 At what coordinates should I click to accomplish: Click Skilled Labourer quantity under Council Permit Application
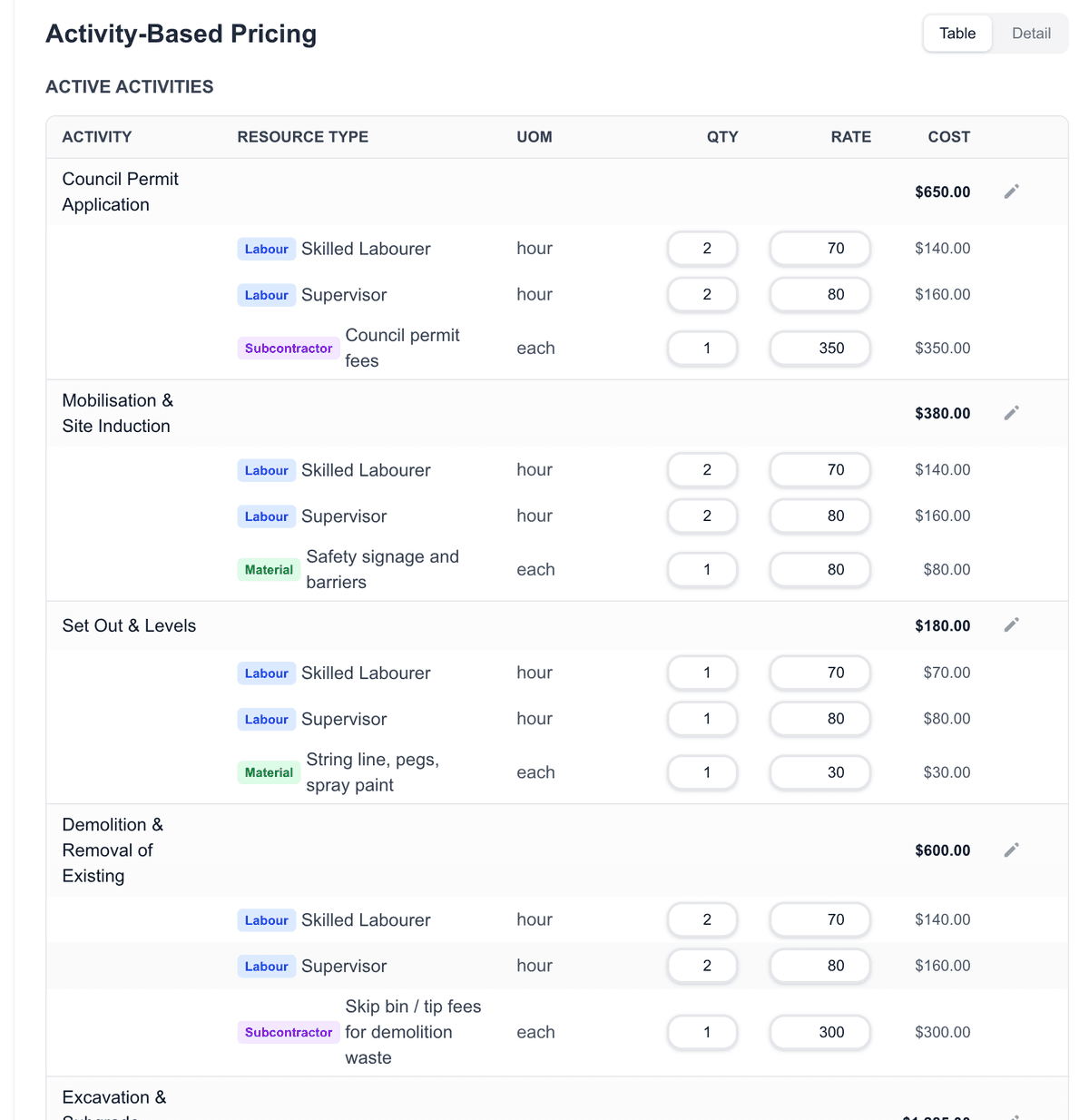(x=702, y=249)
